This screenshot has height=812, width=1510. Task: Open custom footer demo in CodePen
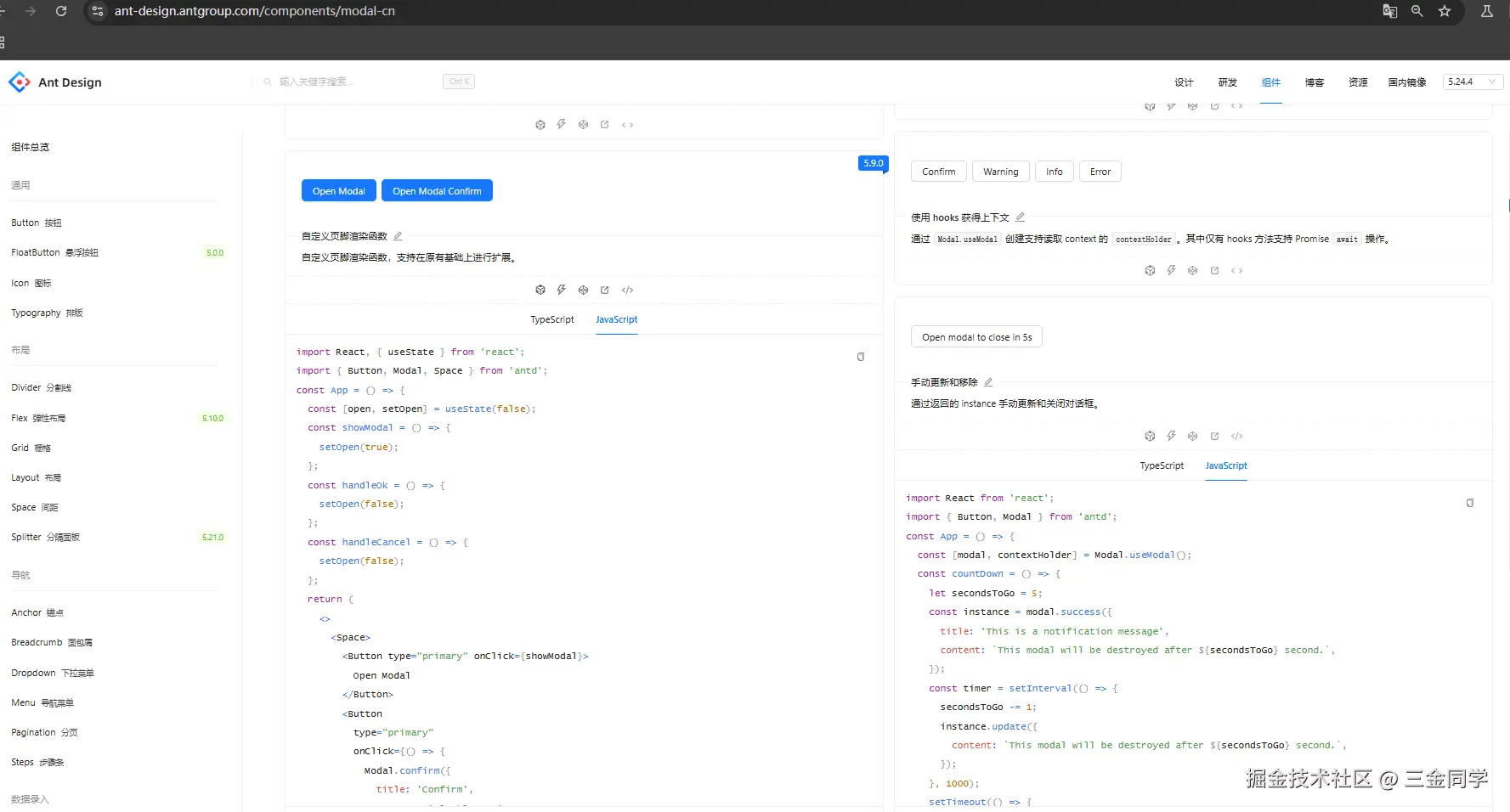583,290
